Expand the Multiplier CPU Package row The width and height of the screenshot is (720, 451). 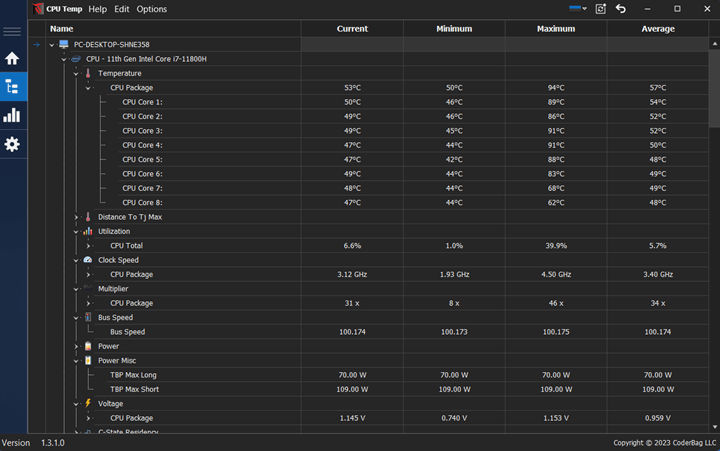pyautogui.click(x=88, y=303)
